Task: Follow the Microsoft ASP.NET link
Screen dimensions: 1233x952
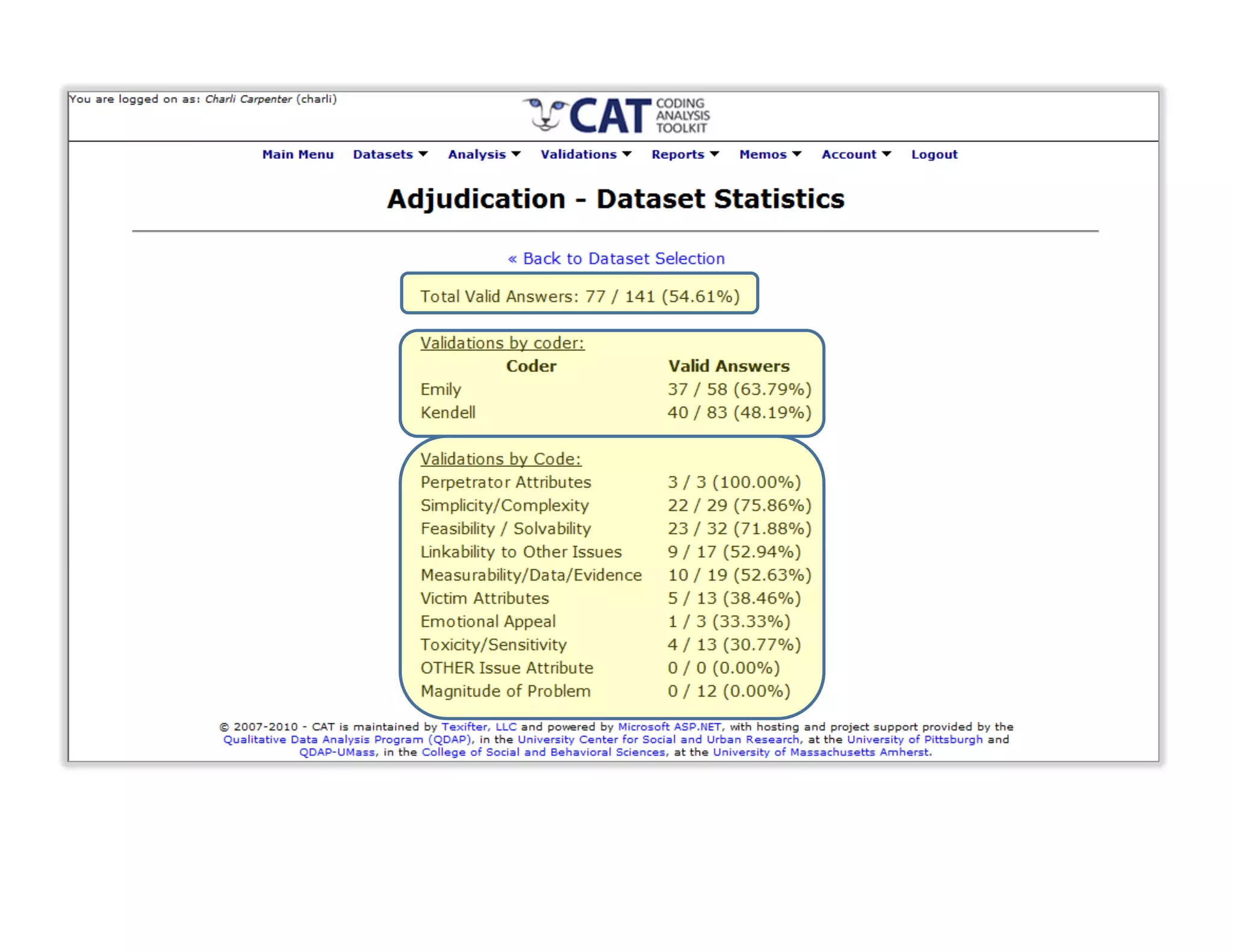Action: point(669,727)
